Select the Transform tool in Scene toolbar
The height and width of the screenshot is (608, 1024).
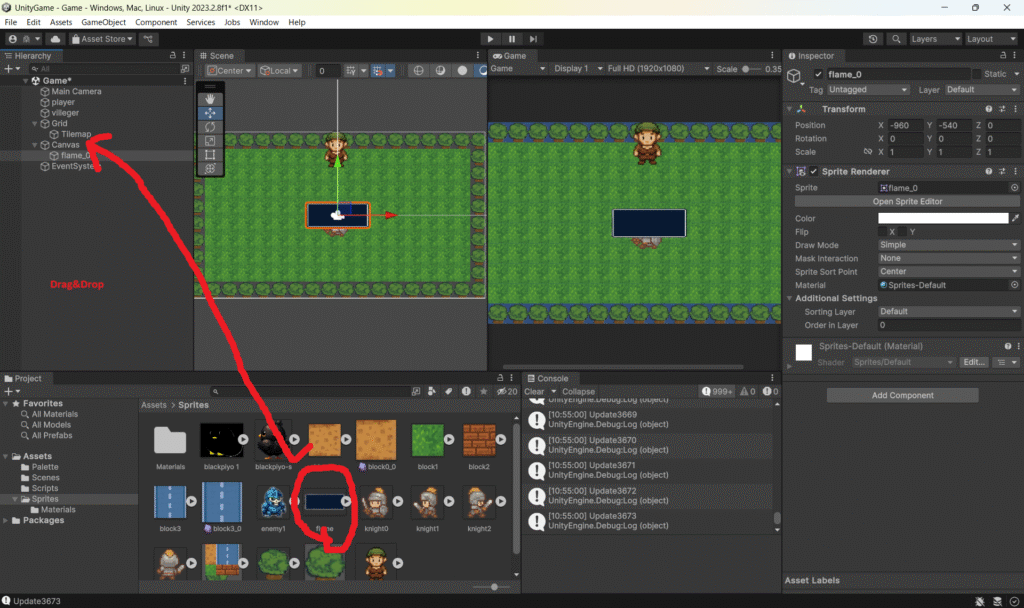210,168
